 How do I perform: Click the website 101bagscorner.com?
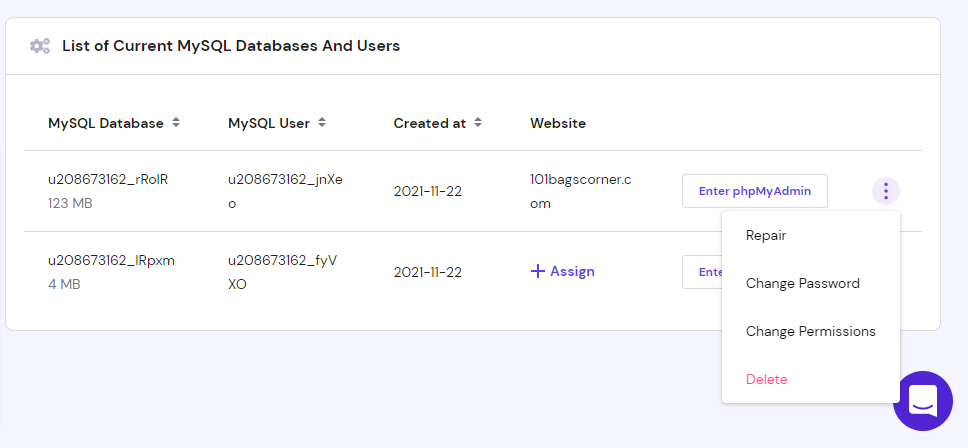tap(581, 191)
